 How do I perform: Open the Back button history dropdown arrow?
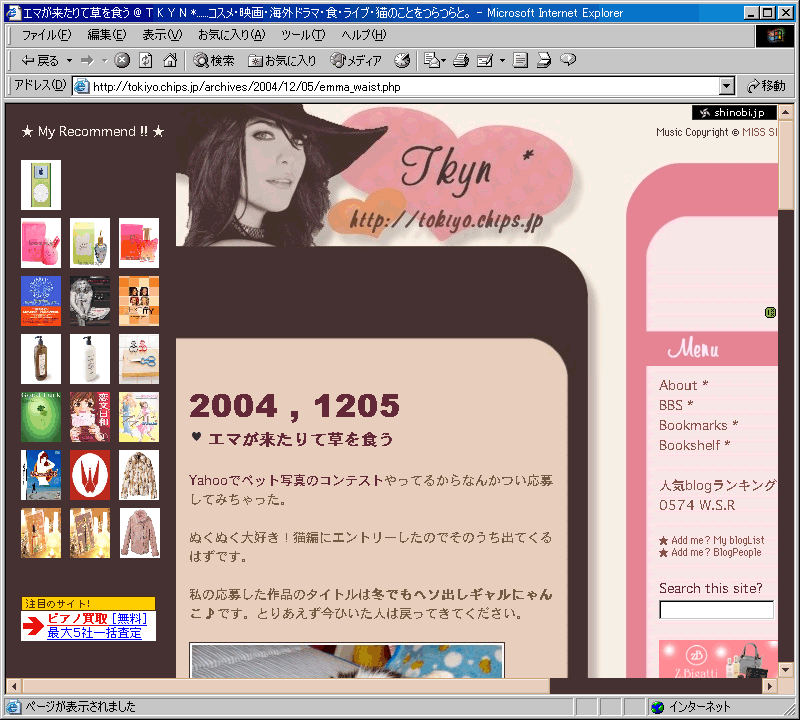coord(69,61)
